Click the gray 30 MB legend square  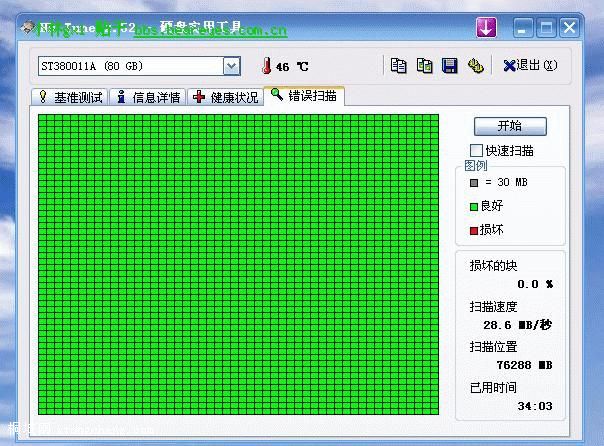pyautogui.click(x=474, y=183)
